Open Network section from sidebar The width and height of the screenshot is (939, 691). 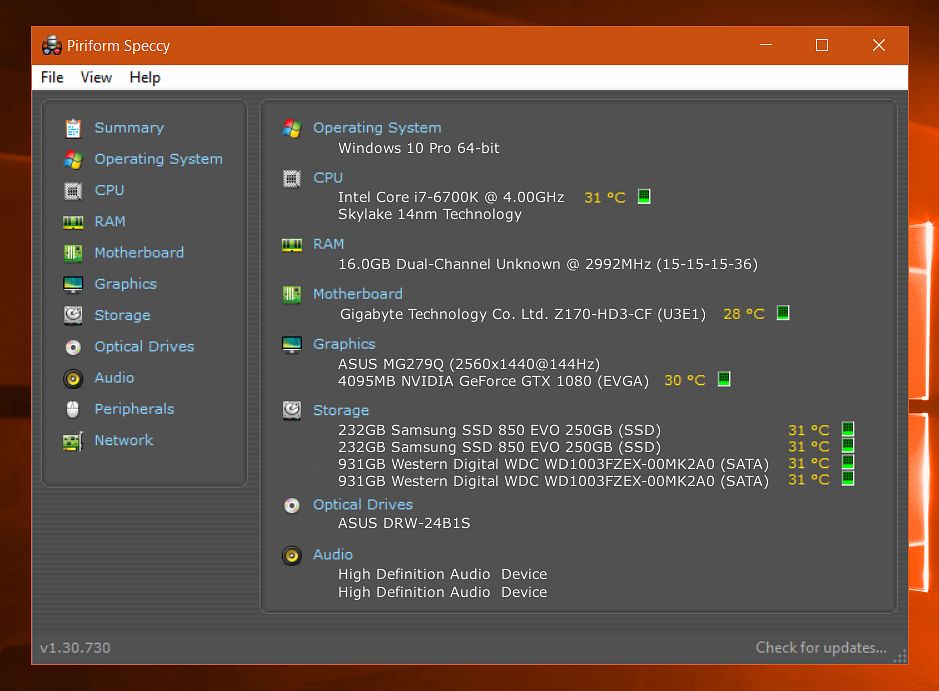(124, 440)
